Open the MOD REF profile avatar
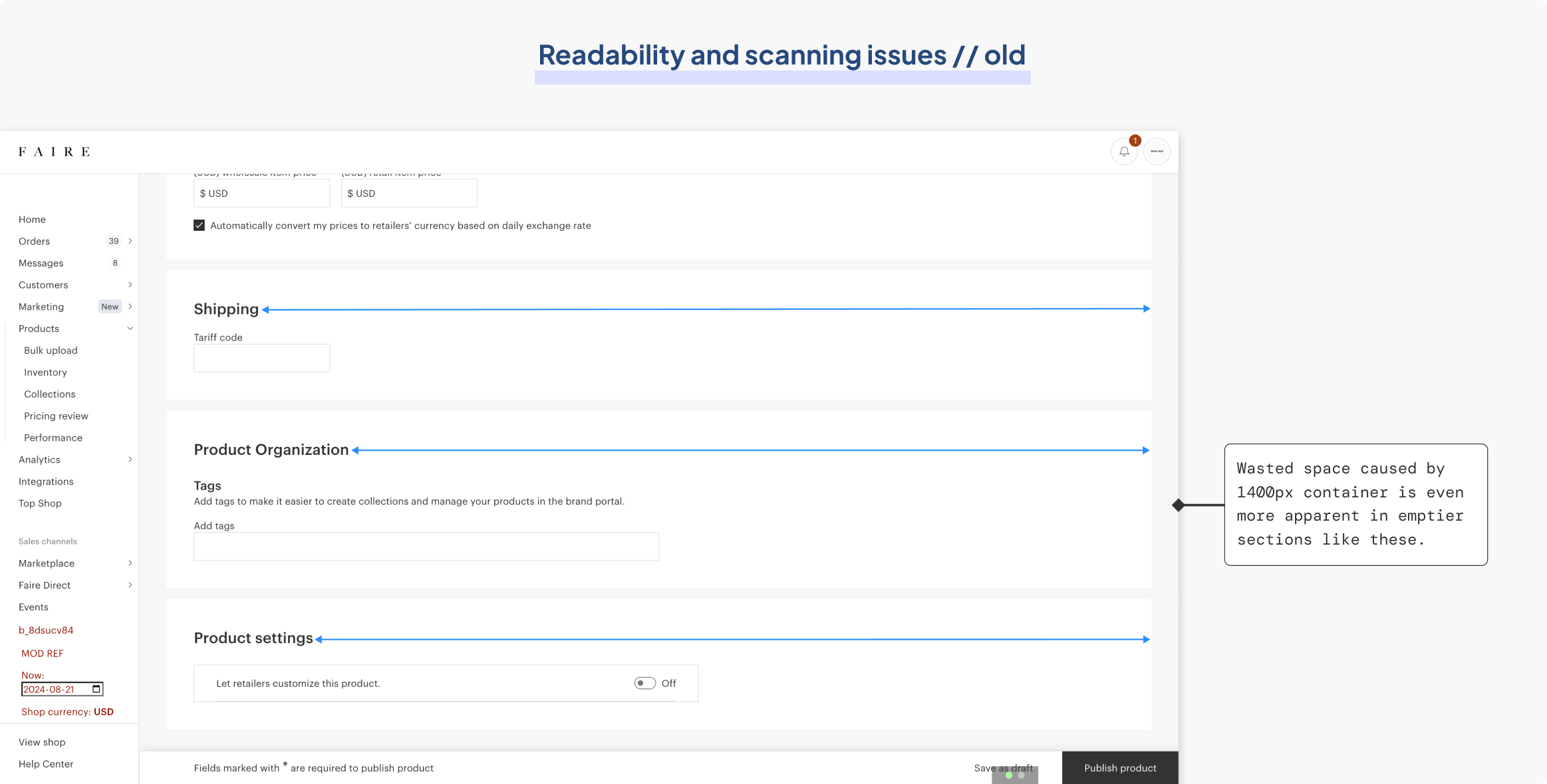The height and width of the screenshot is (784, 1547). tap(1157, 152)
